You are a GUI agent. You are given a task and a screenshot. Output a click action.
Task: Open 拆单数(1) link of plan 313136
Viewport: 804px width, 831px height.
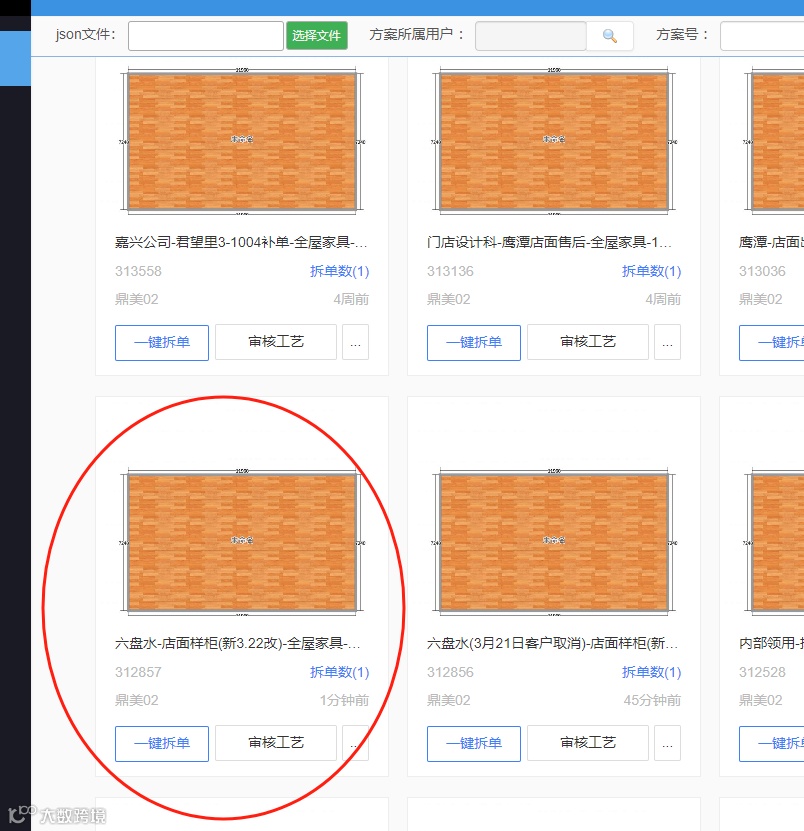[x=651, y=271]
